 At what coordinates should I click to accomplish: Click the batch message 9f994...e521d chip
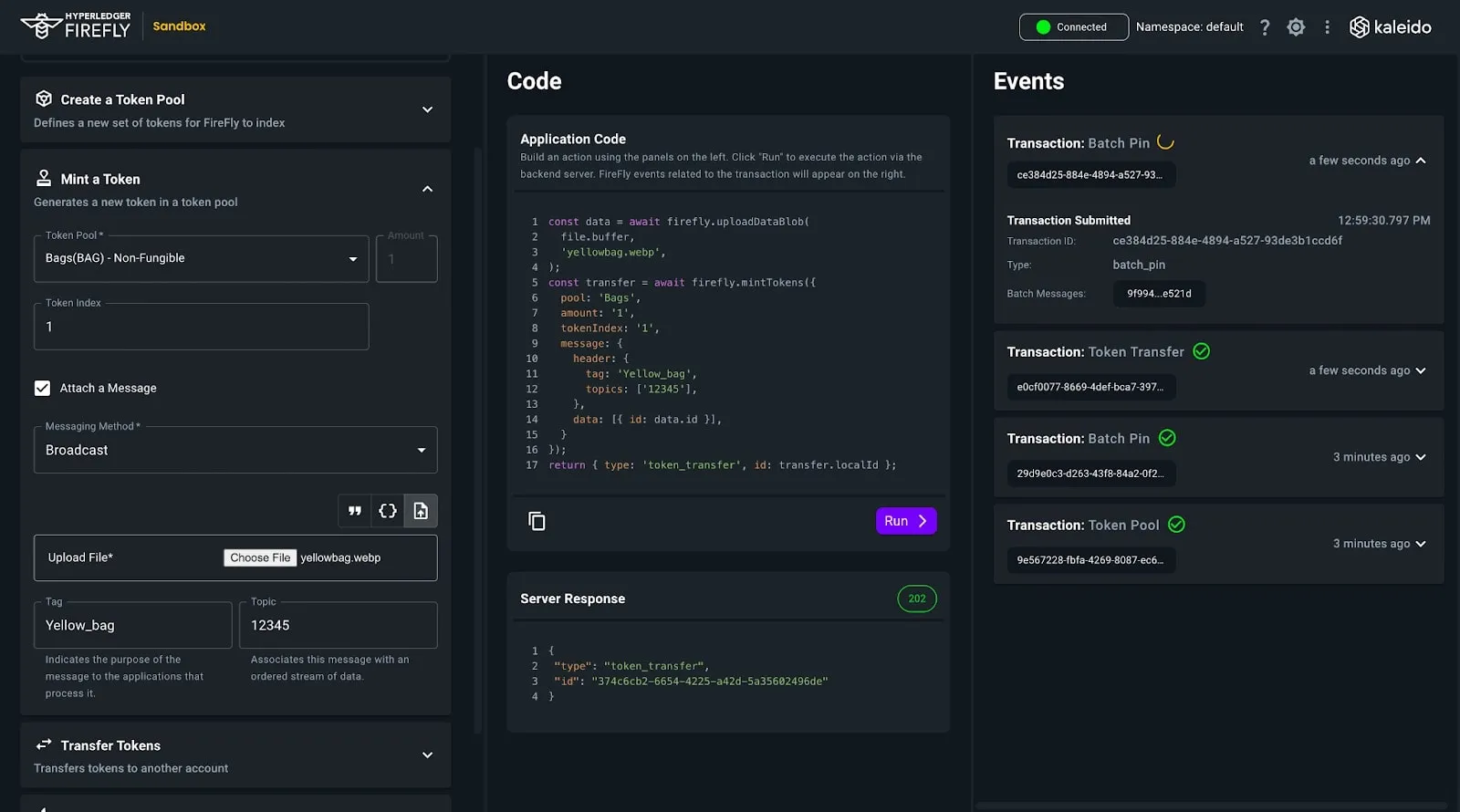click(x=1158, y=294)
